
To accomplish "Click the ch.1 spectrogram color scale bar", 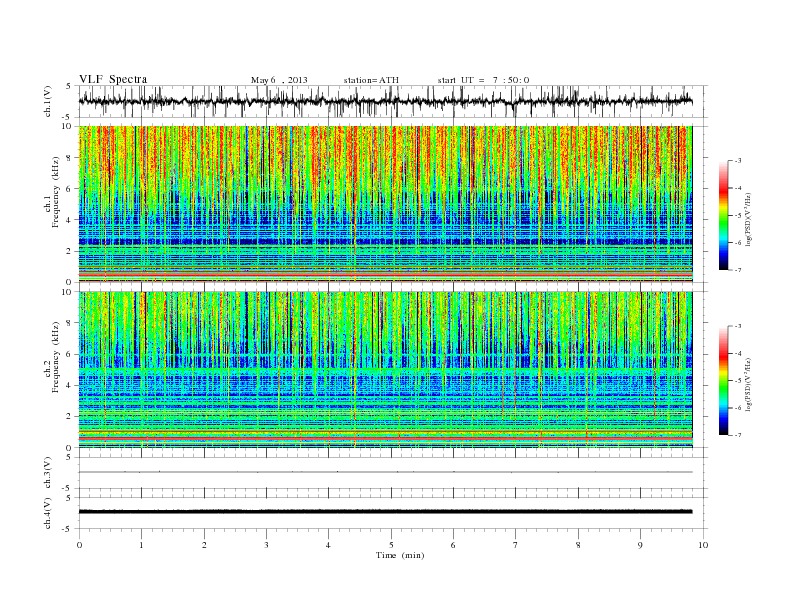I will 723,216.
